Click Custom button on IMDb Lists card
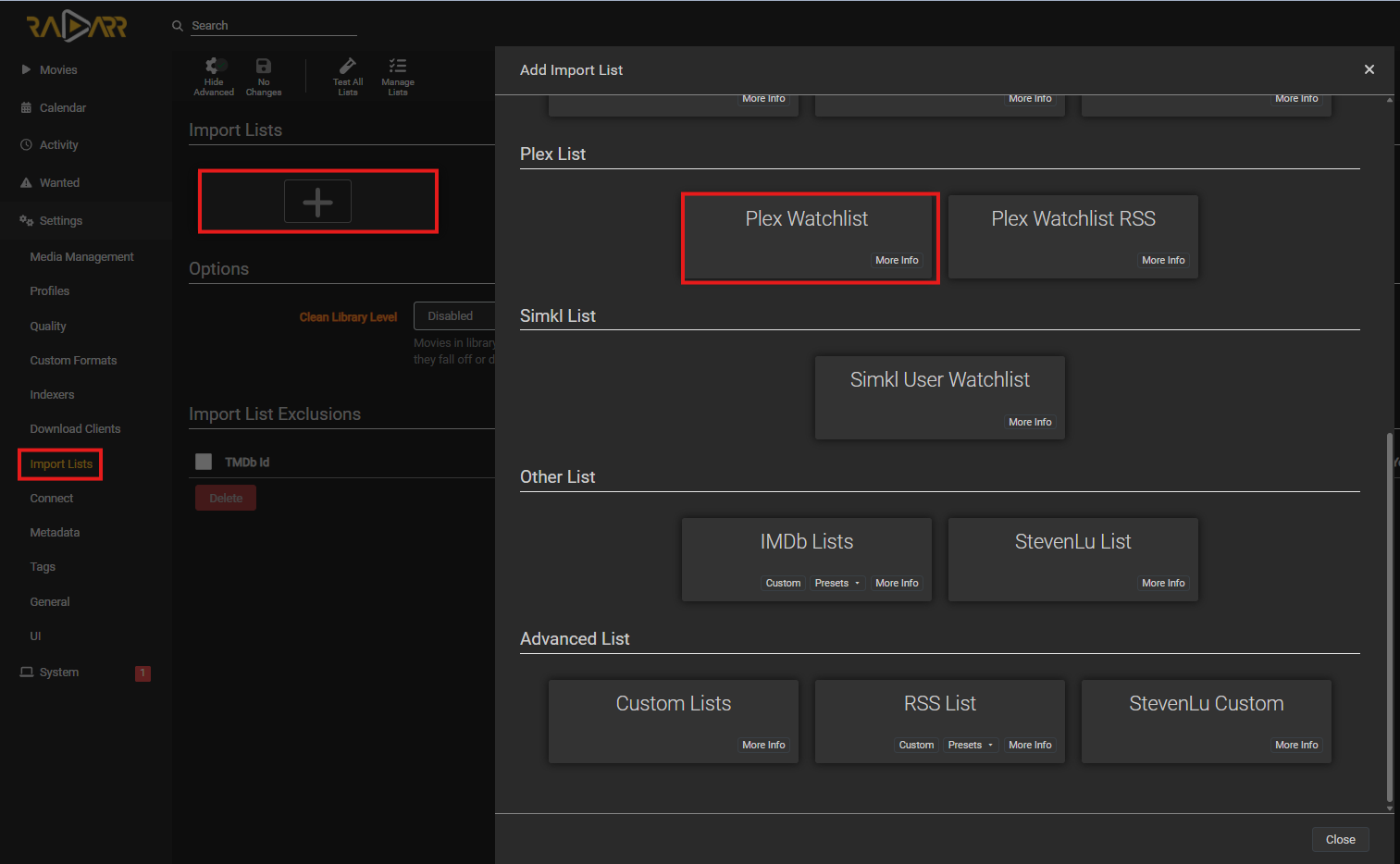The height and width of the screenshot is (864, 1400). point(783,584)
